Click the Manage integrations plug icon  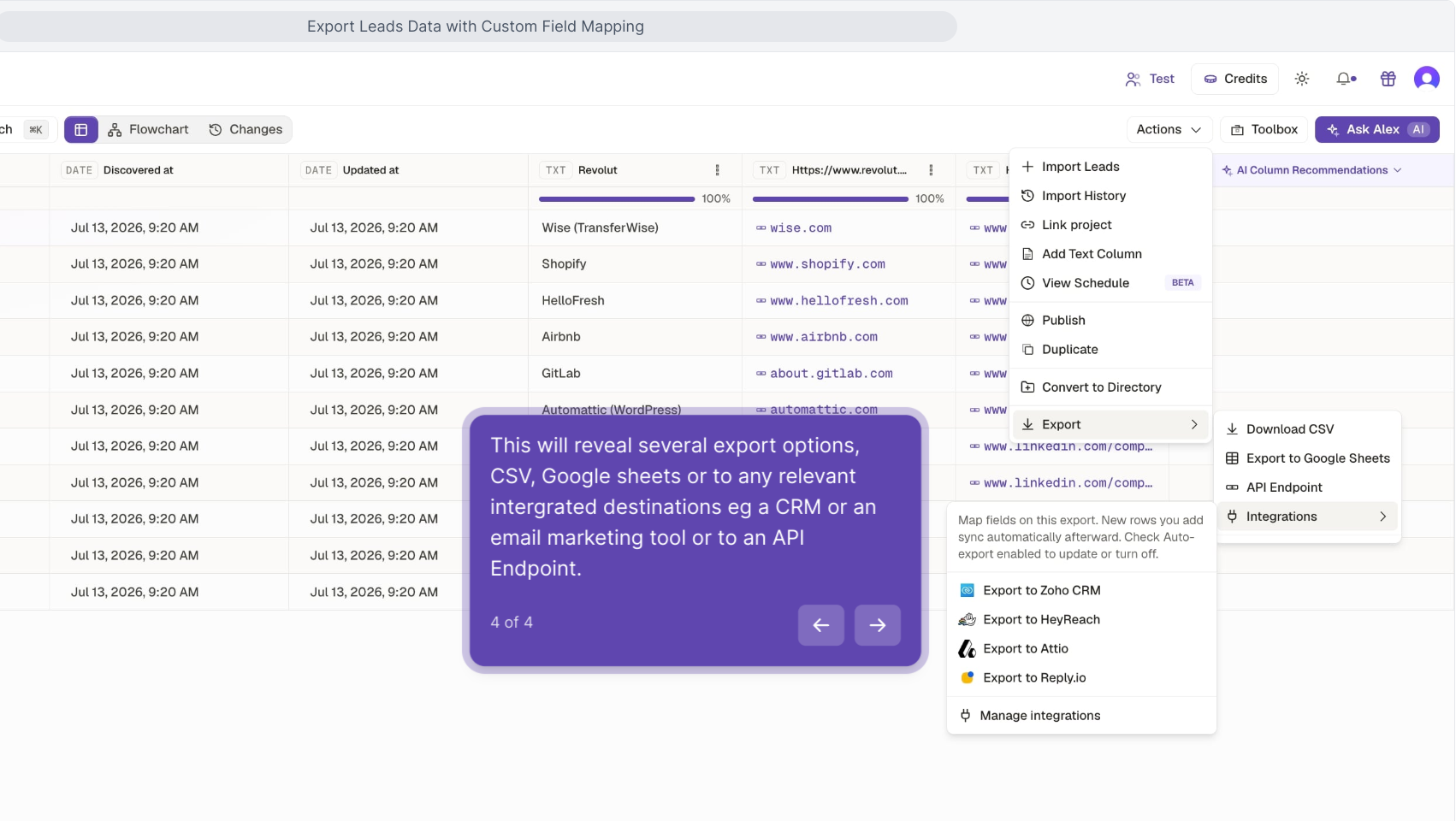click(x=966, y=715)
